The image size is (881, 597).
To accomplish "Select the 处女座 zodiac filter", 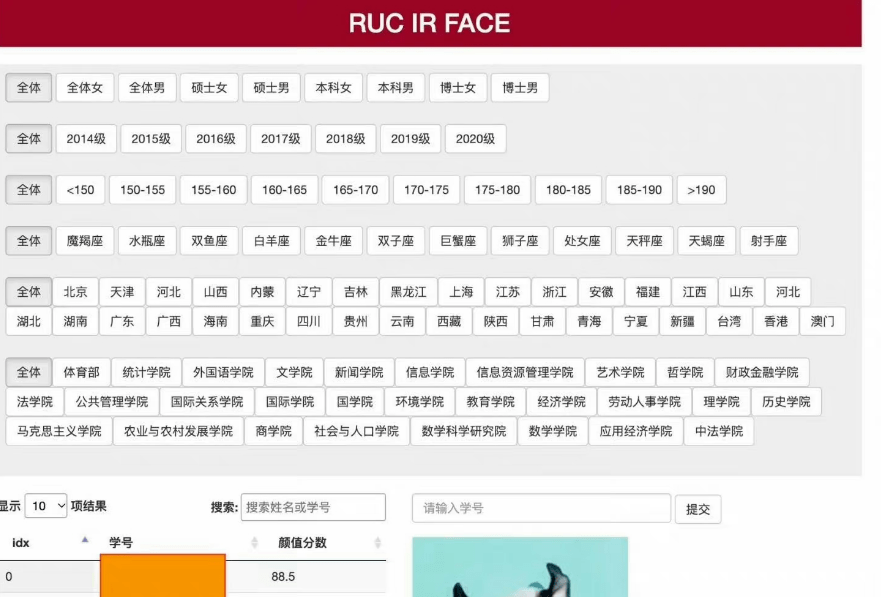I will tap(582, 241).
